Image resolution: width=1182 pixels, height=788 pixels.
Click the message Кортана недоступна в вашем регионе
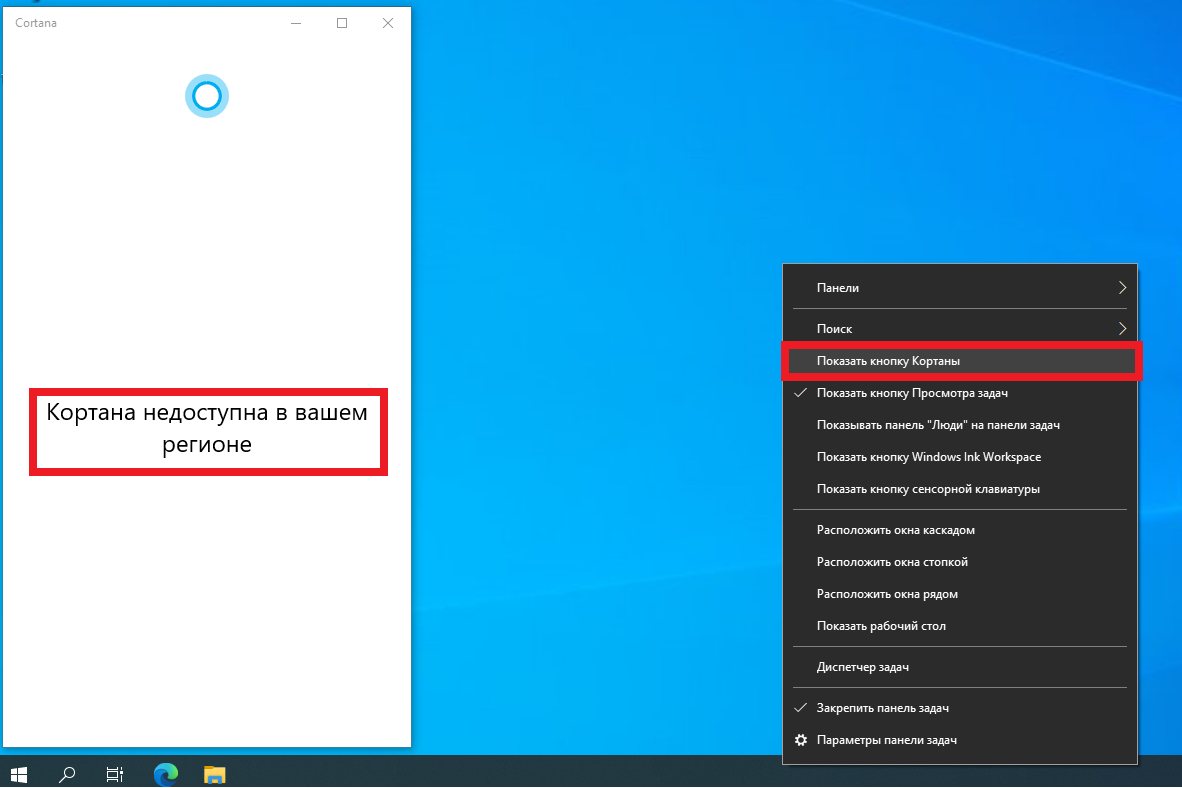(x=207, y=428)
